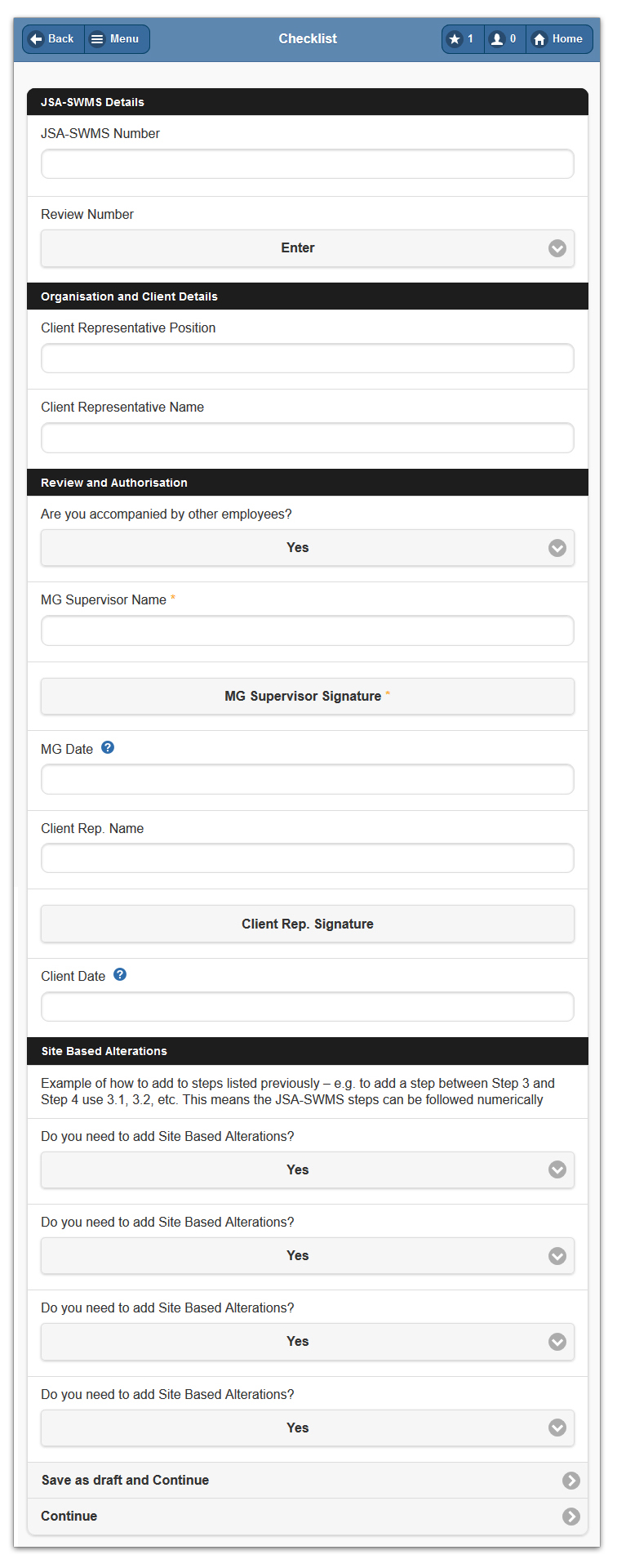Viewport: 617px width, 1568px height.
Task: Expand the first Site Based Alterations dropdown
Action: [x=308, y=1170]
